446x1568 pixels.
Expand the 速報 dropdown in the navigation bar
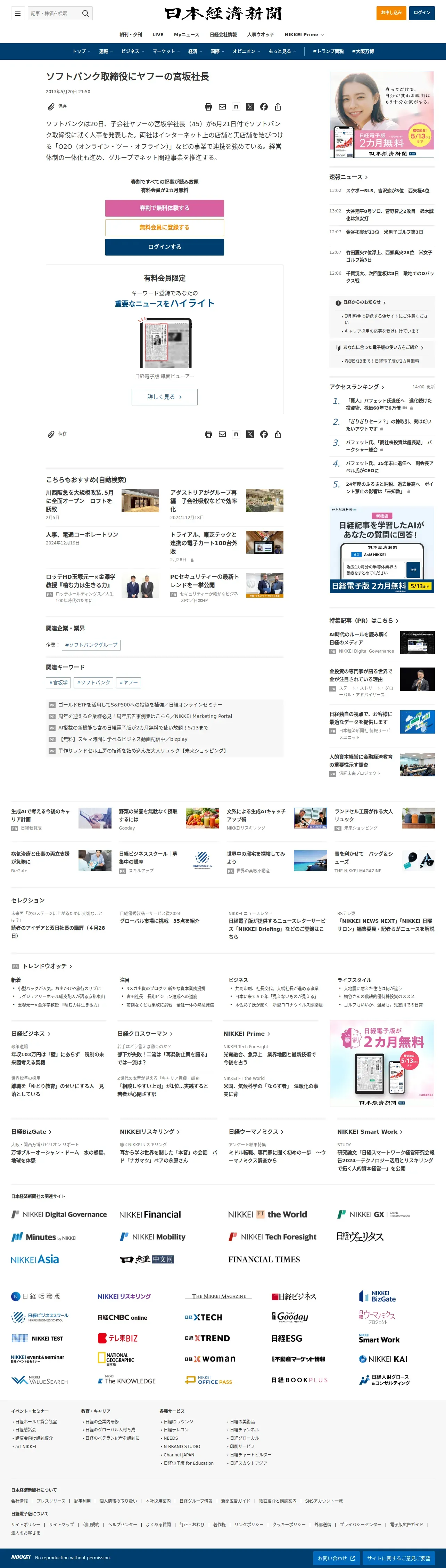tap(106, 51)
